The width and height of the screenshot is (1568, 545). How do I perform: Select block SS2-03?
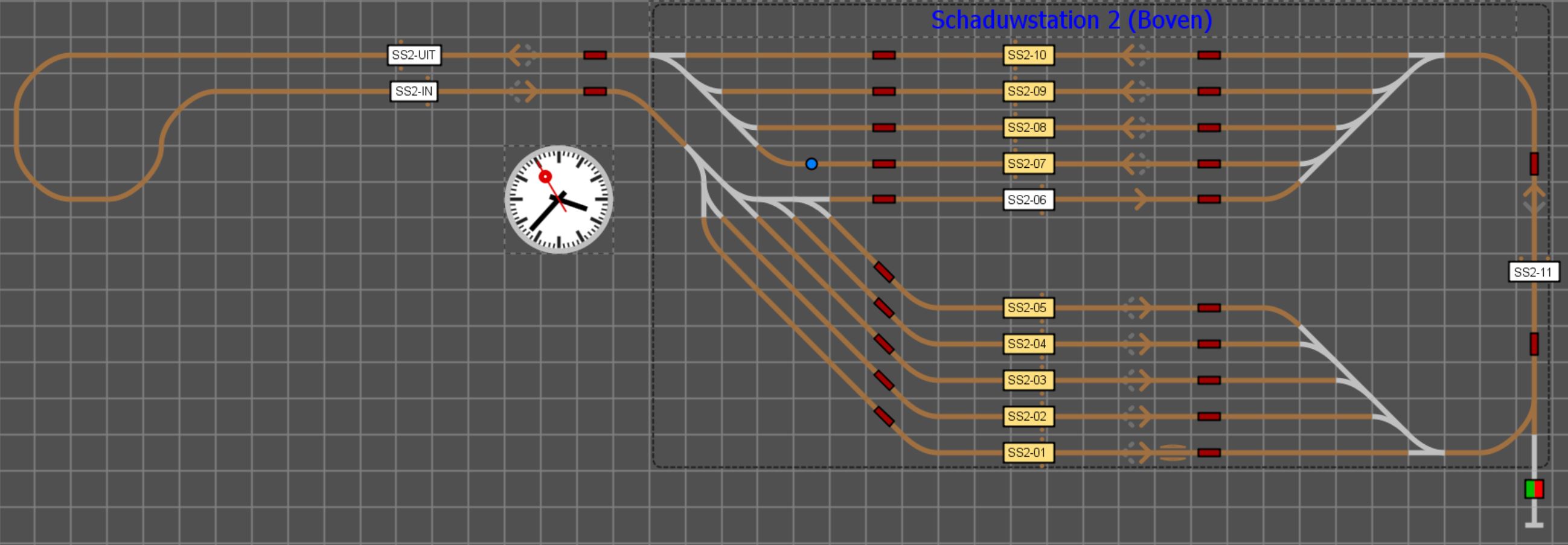click(x=1028, y=380)
